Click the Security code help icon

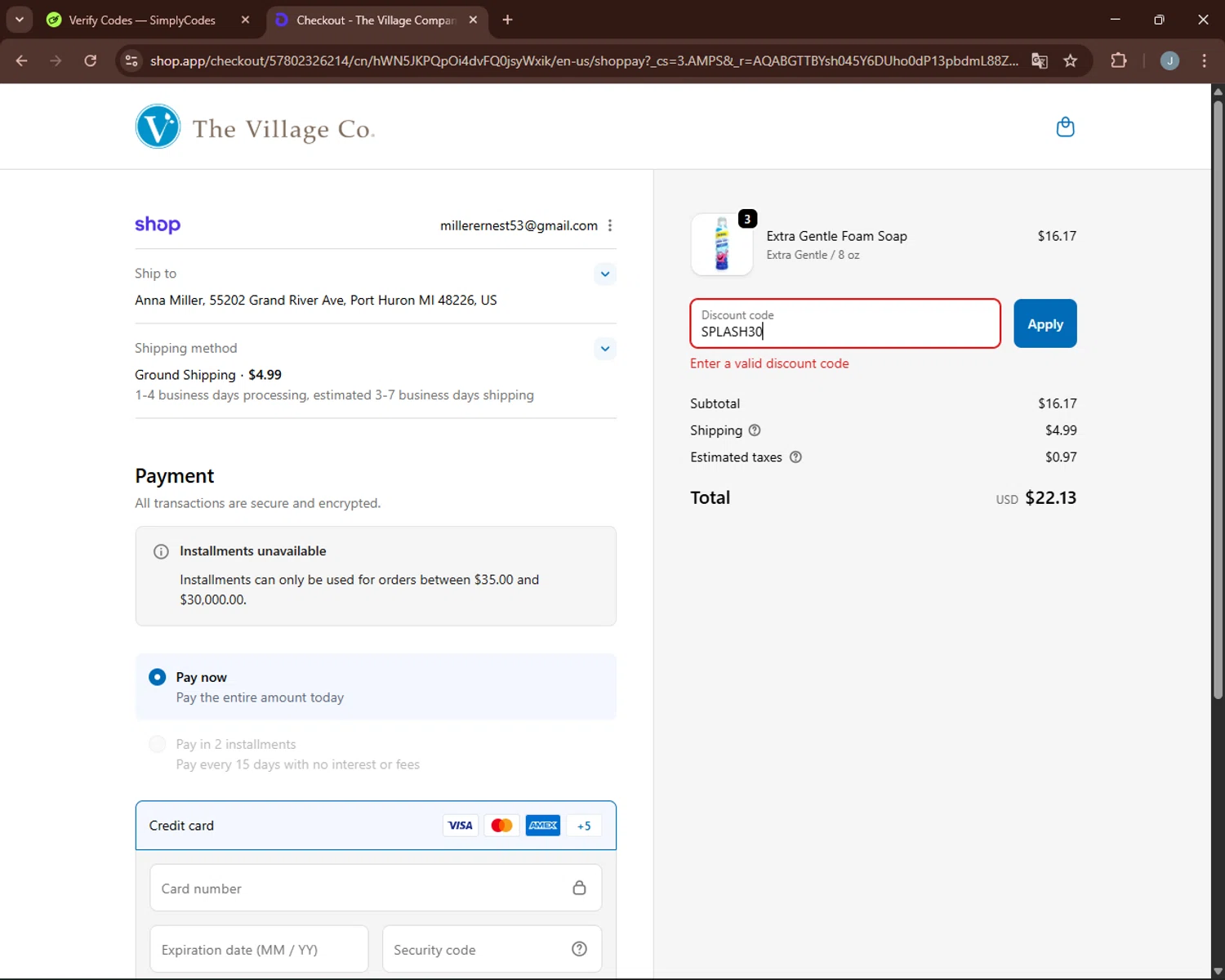[579, 949]
